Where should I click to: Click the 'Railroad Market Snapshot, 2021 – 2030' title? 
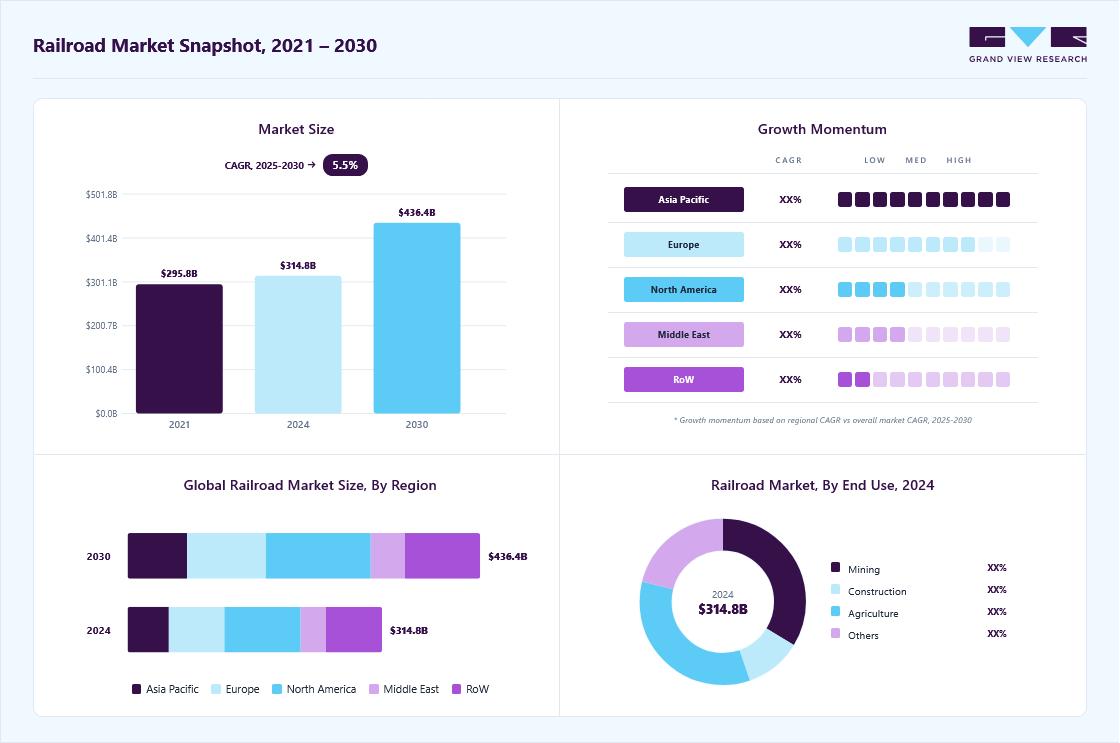205,46
